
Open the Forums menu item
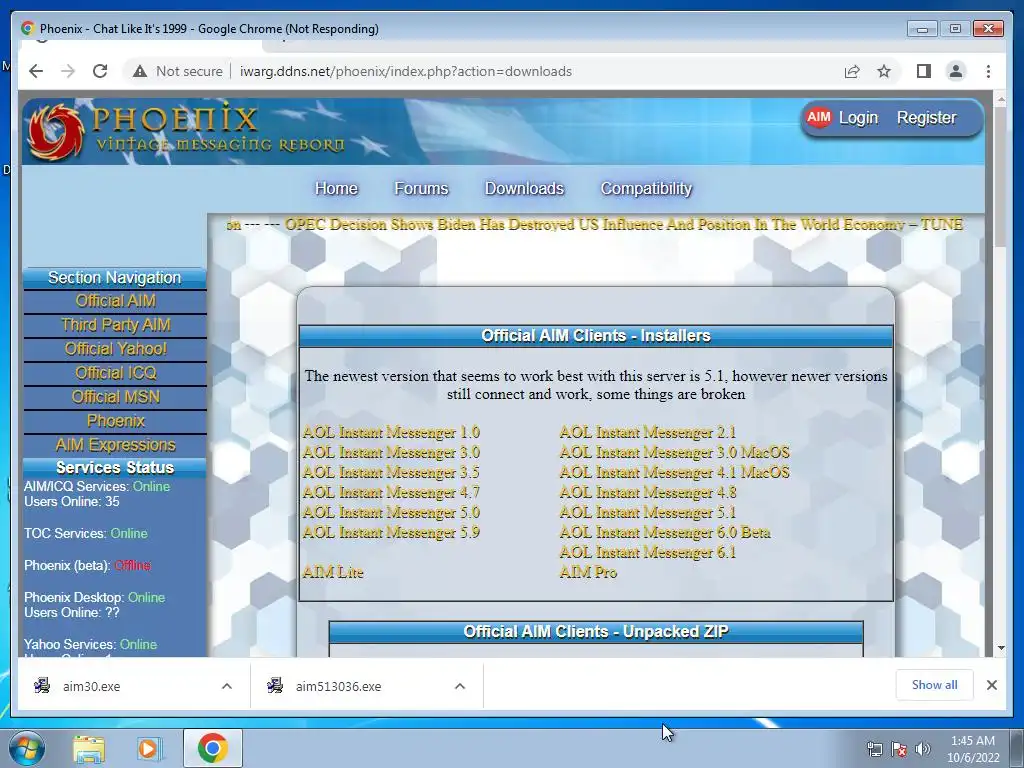click(421, 188)
